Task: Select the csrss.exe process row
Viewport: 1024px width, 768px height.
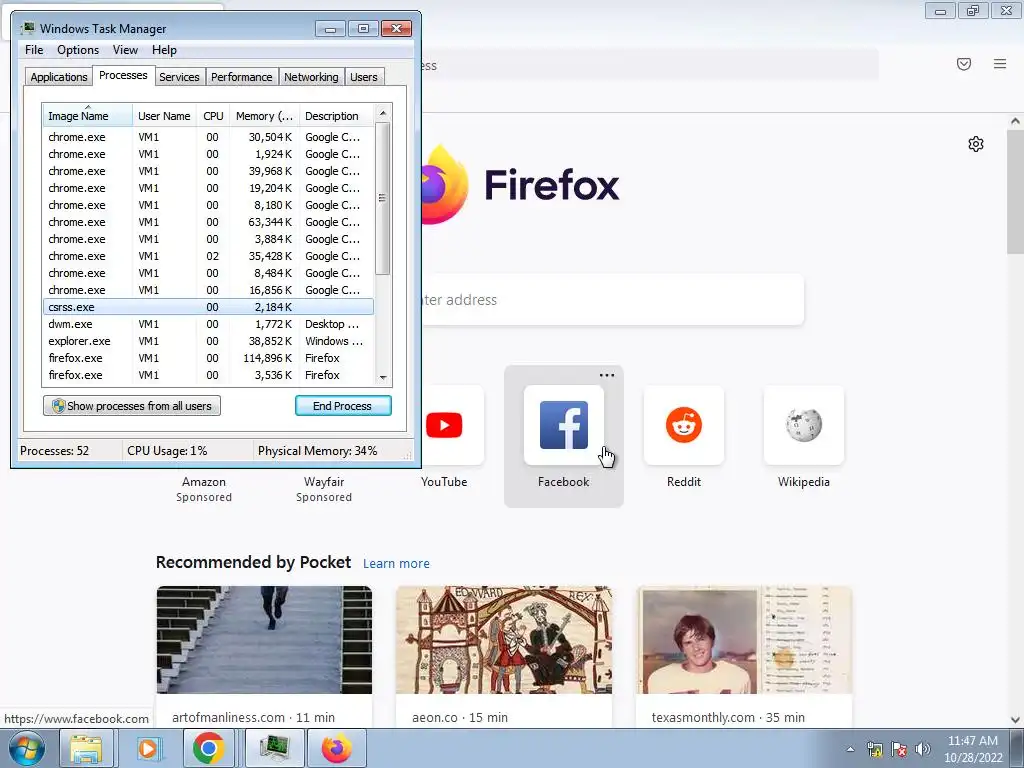Action: click(208, 307)
